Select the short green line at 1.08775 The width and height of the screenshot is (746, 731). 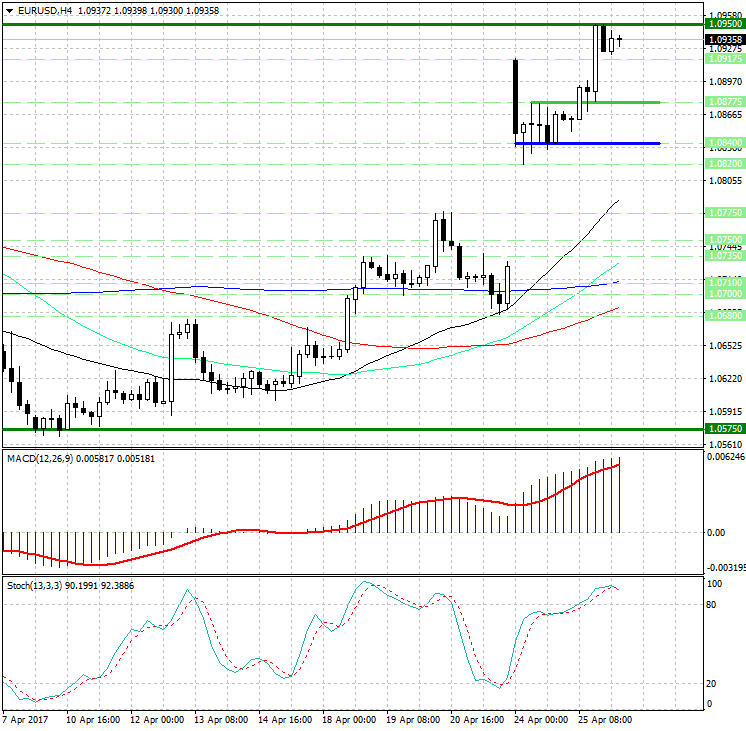click(x=595, y=102)
